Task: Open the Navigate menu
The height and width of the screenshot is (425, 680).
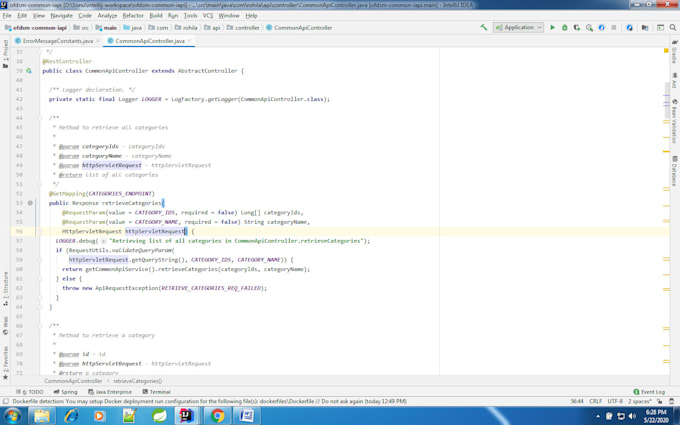Action: click(61, 16)
